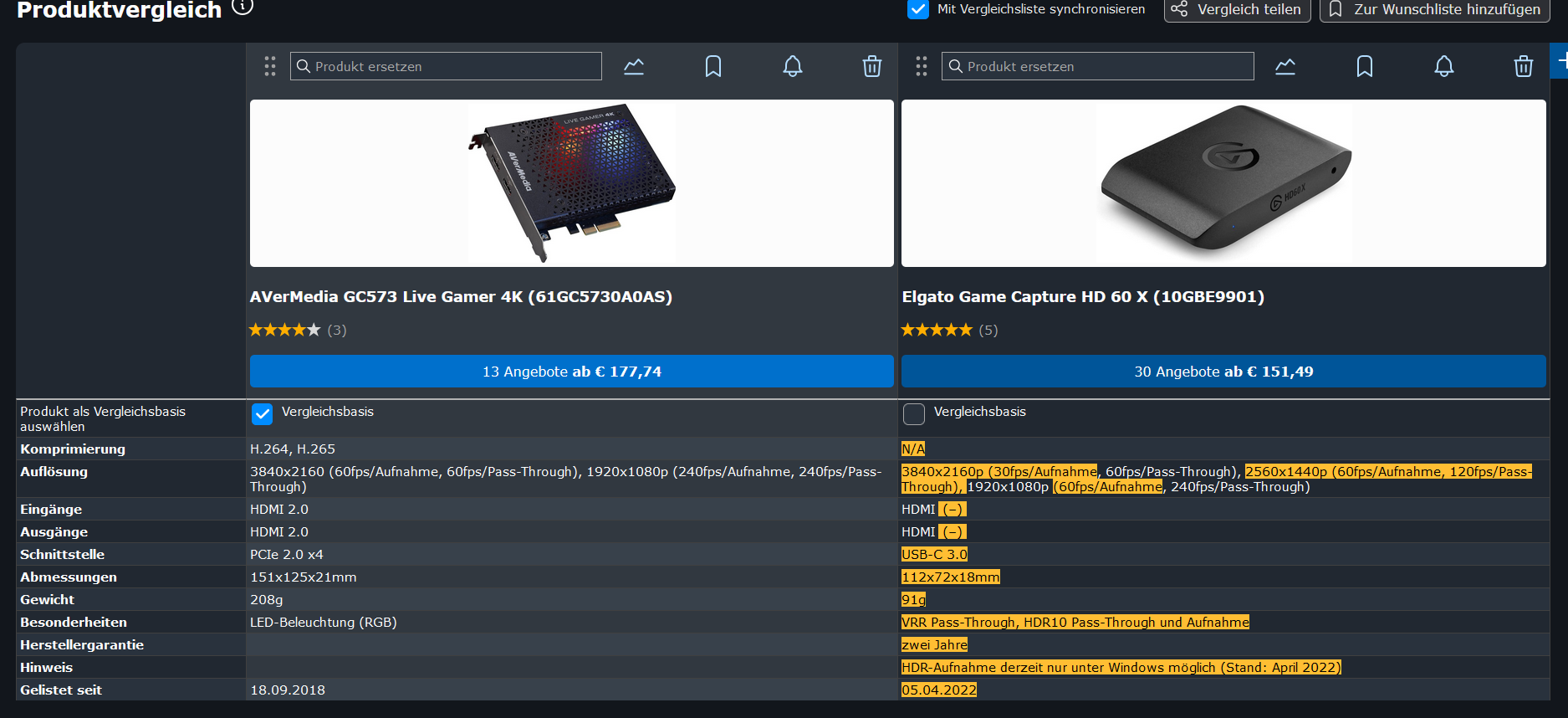Click AVerMedia weight value 208g
The height and width of the screenshot is (718, 1568).
[x=267, y=600]
